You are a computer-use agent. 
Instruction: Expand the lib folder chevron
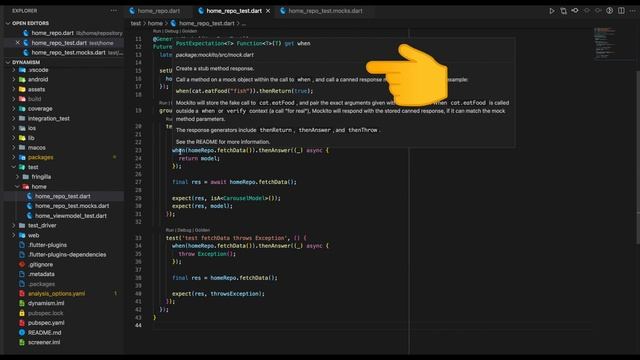tap(14, 138)
